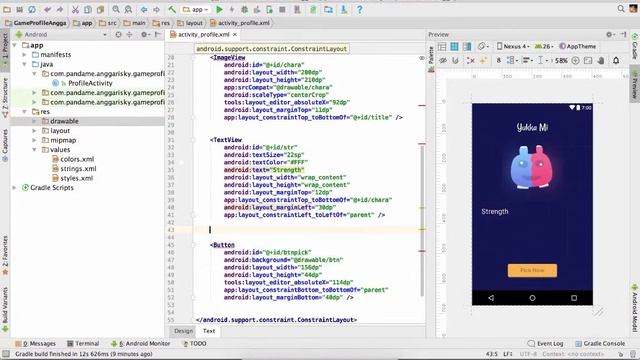Click the Synchronize toolbar icon
This screenshot has height=360, width=640.
[32, 9]
